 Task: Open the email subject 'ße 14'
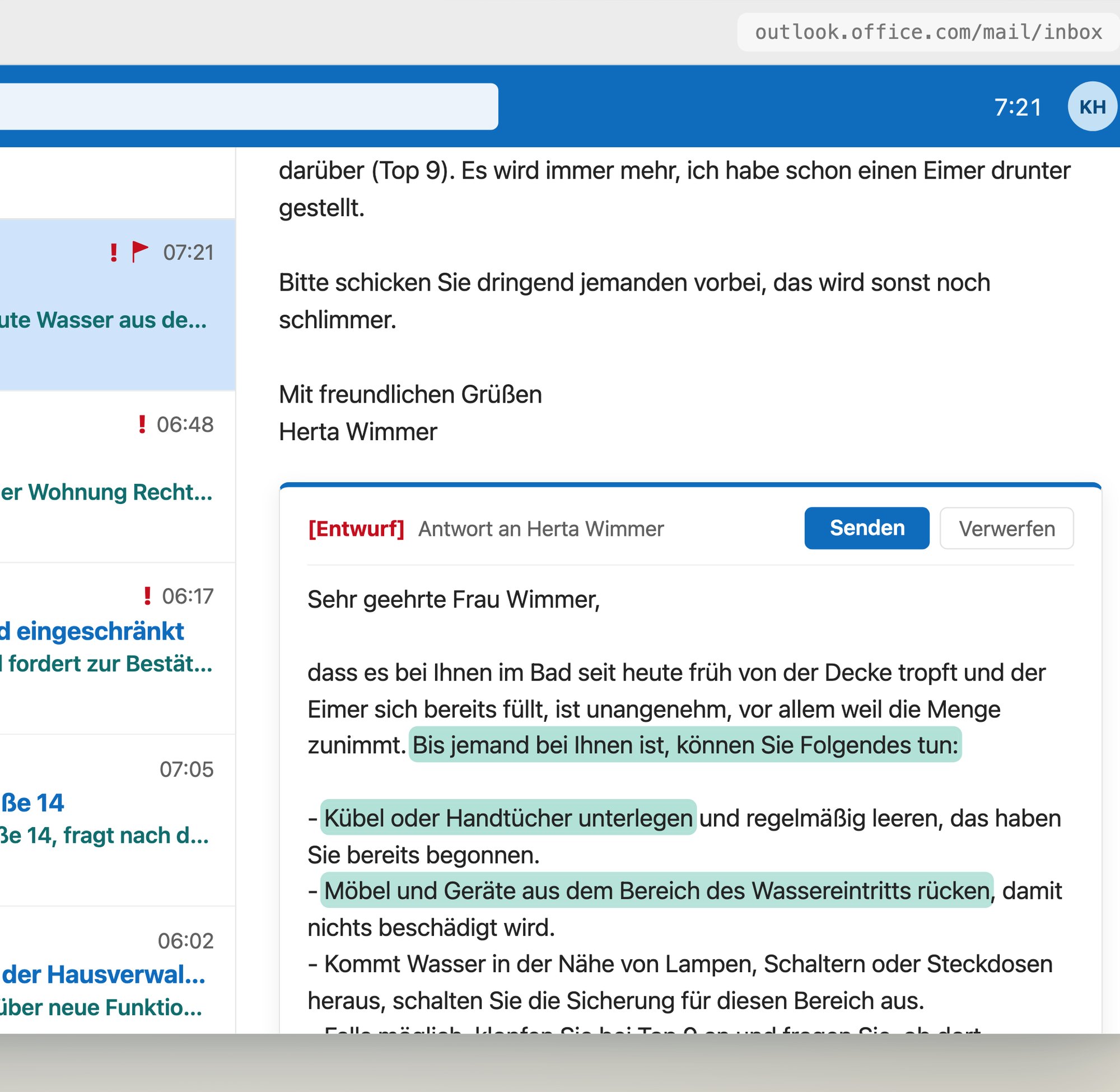pyautogui.click(x=32, y=803)
